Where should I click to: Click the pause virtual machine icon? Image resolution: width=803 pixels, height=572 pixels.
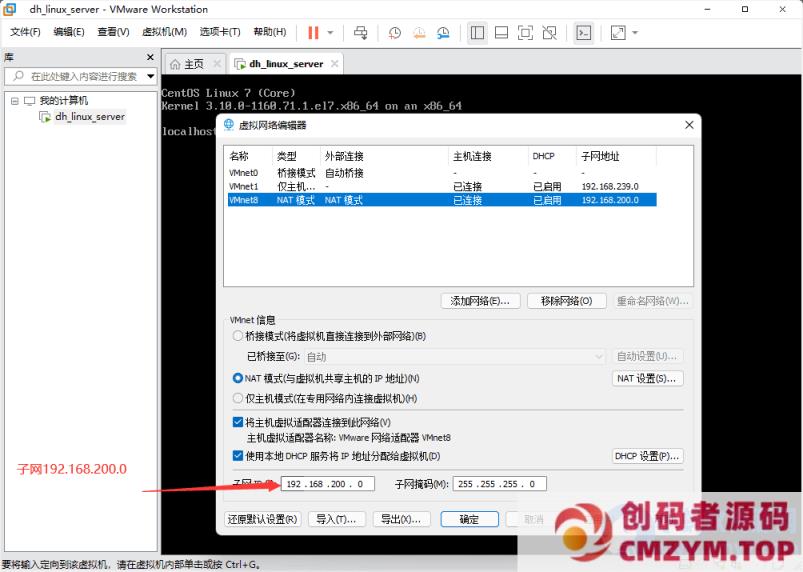pos(313,33)
